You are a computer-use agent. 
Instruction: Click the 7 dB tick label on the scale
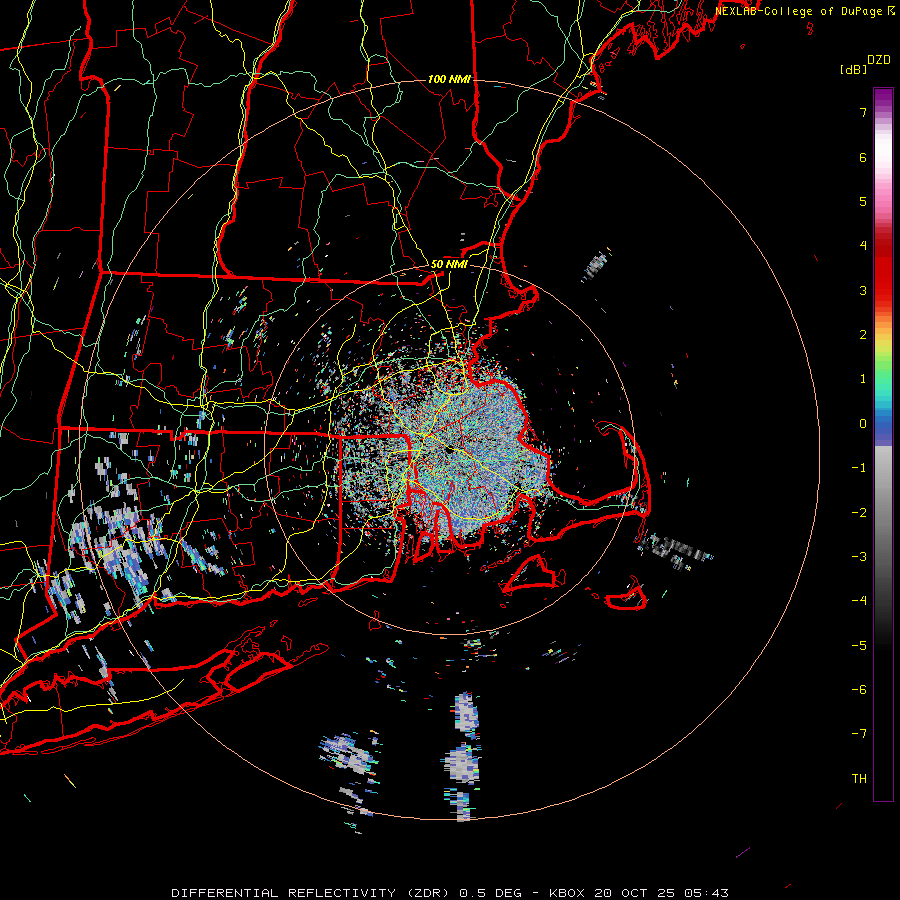point(863,112)
